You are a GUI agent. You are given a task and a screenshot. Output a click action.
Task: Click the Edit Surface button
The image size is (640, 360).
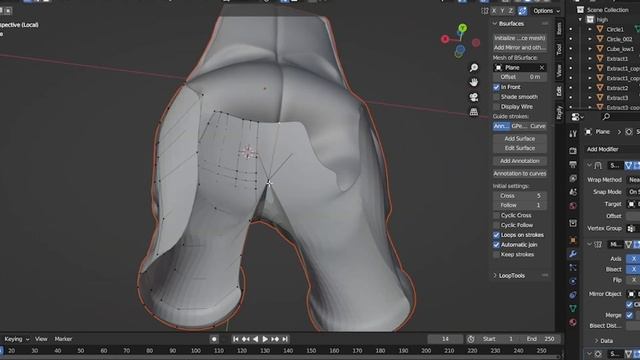point(520,148)
